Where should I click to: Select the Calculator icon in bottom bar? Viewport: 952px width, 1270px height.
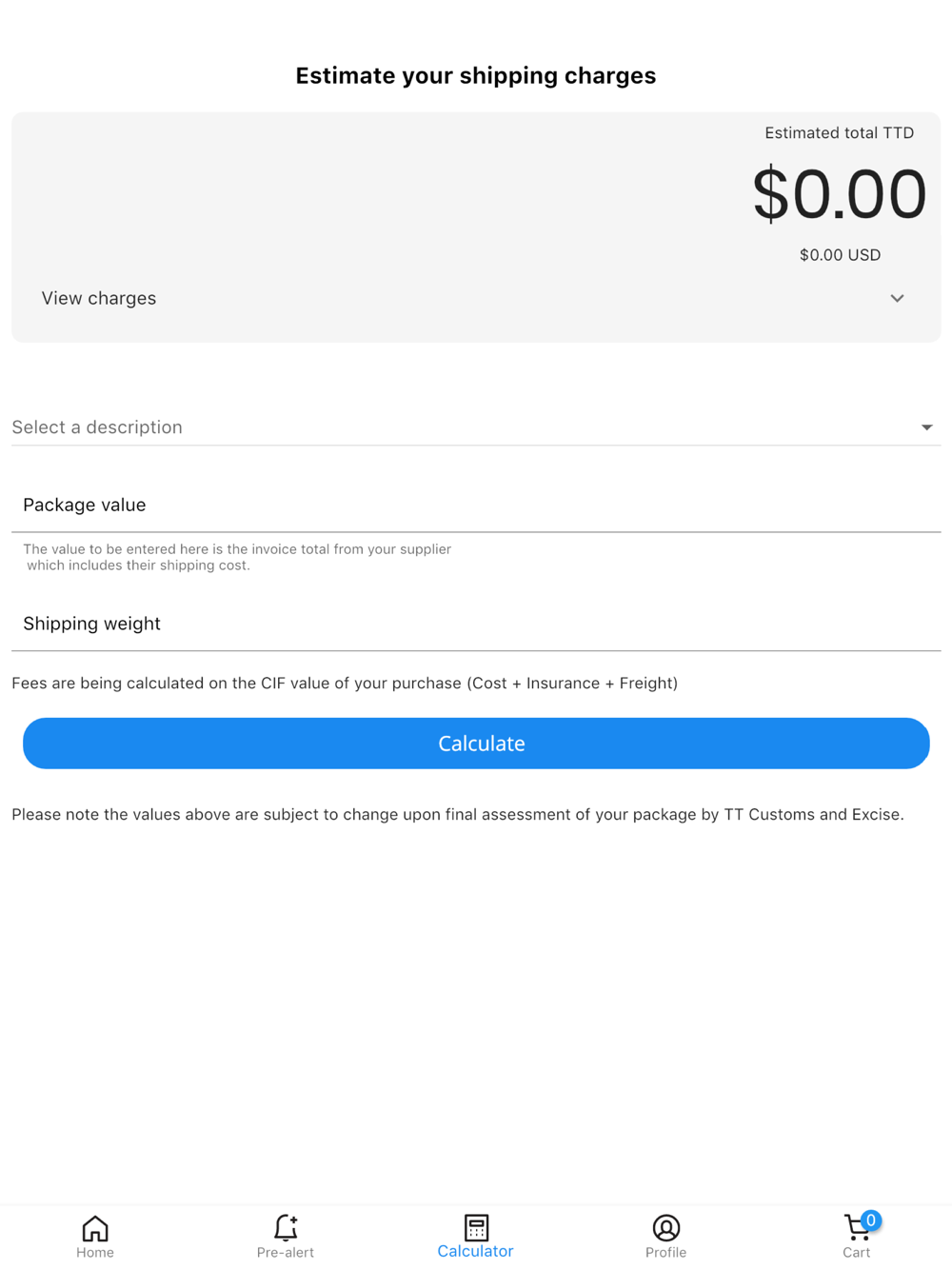(x=476, y=1227)
